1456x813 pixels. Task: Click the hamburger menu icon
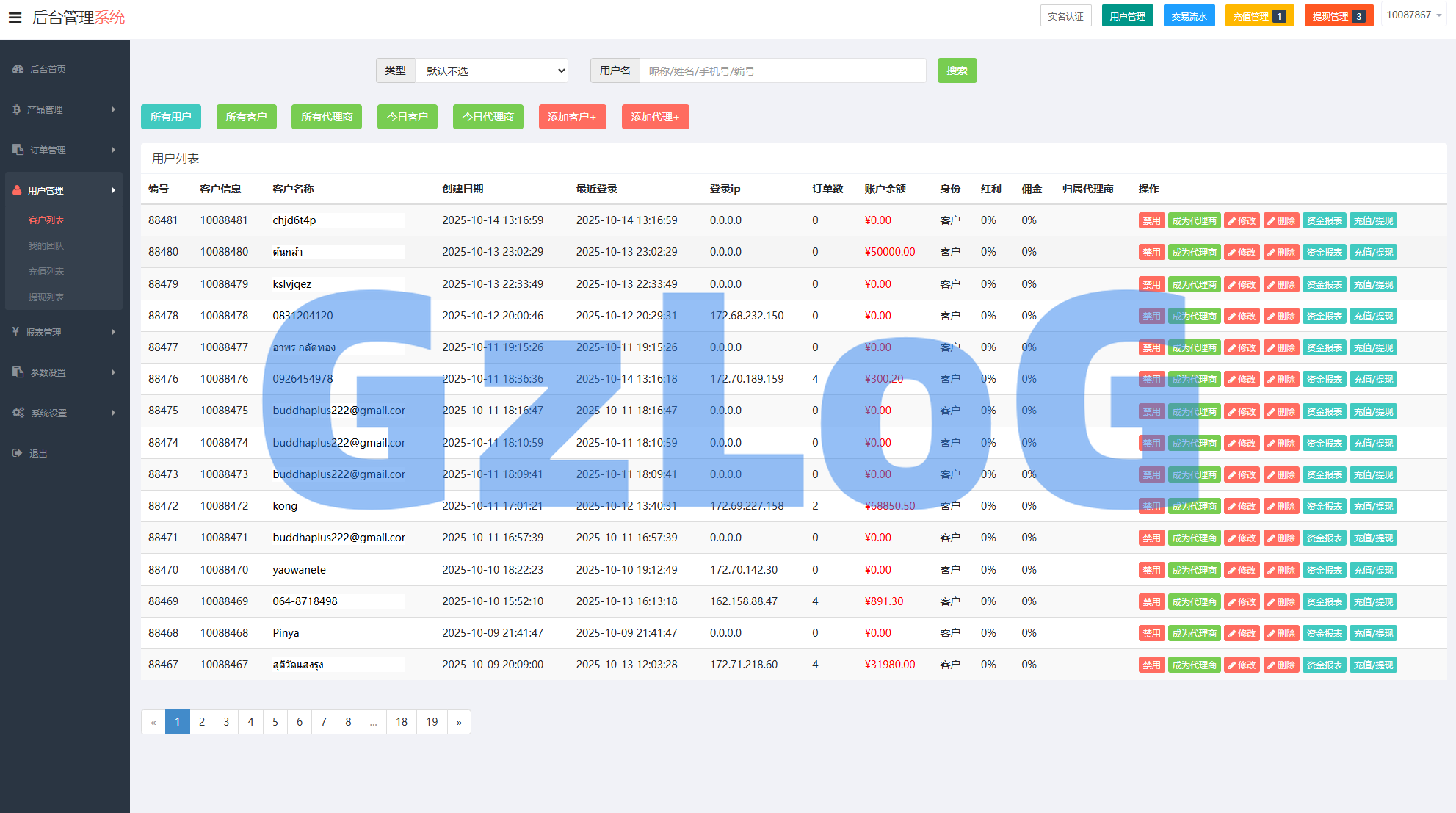[15, 17]
